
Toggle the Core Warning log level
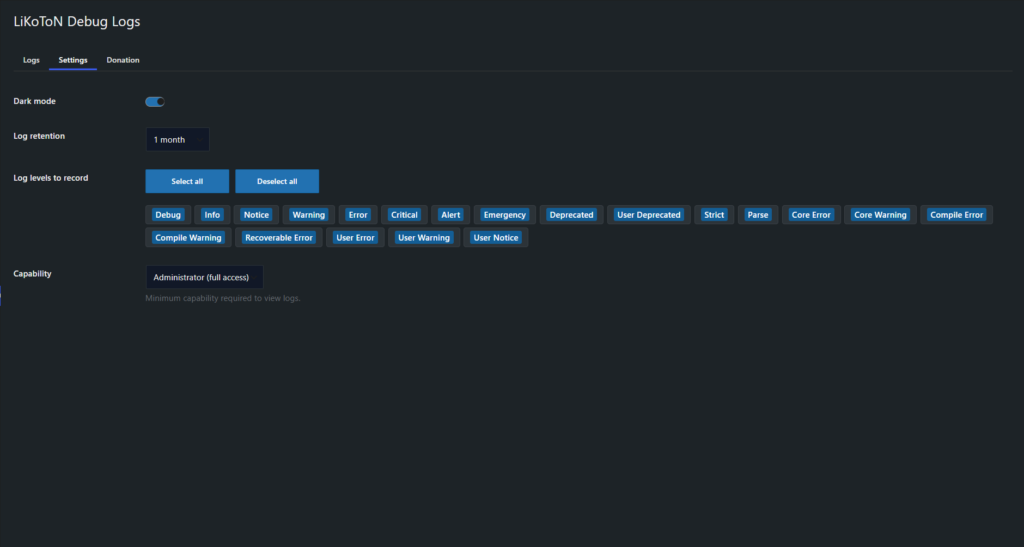(x=880, y=215)
